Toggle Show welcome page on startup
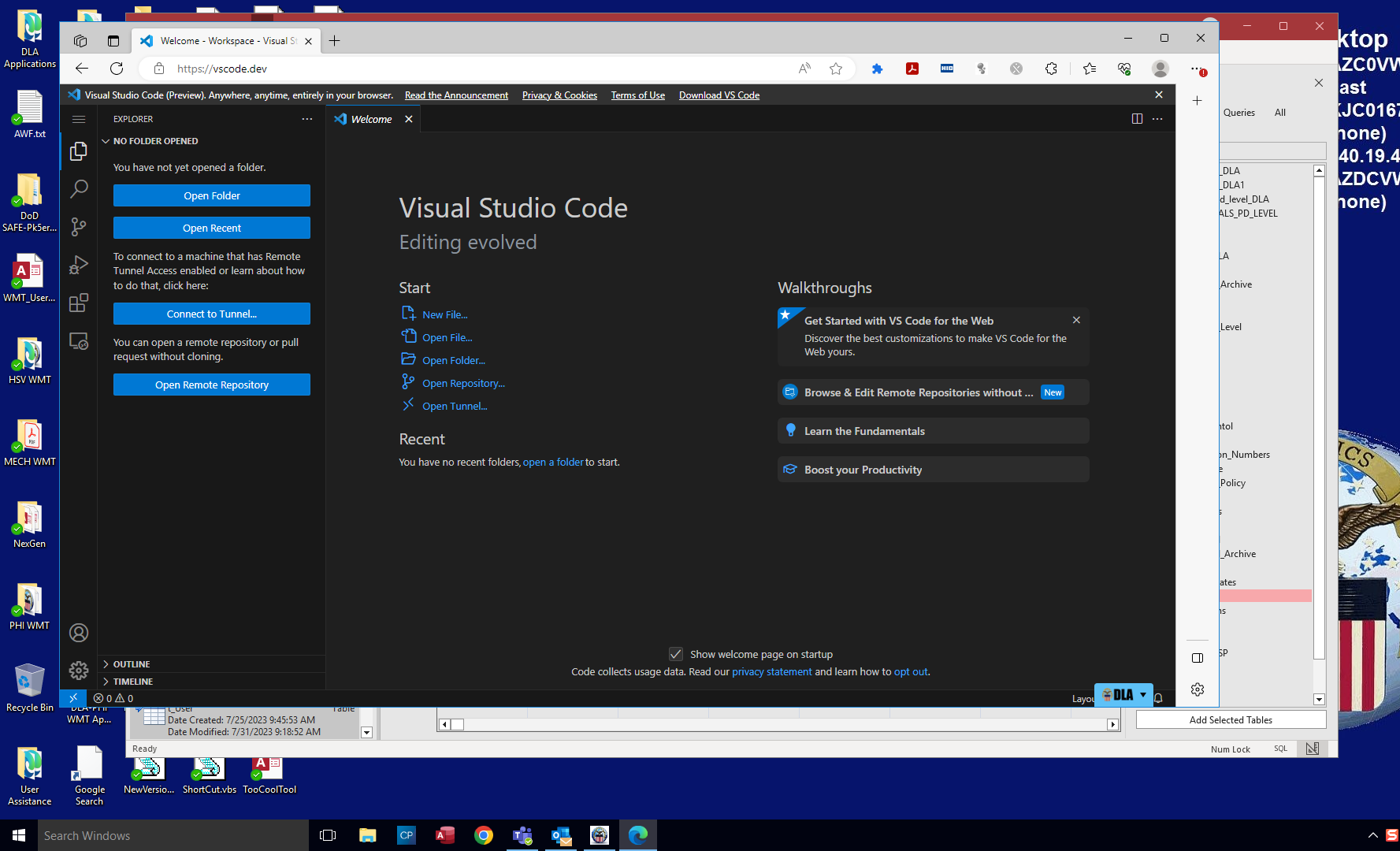Viewport: 1400px width, 851px height. click(x=675, y=654)
